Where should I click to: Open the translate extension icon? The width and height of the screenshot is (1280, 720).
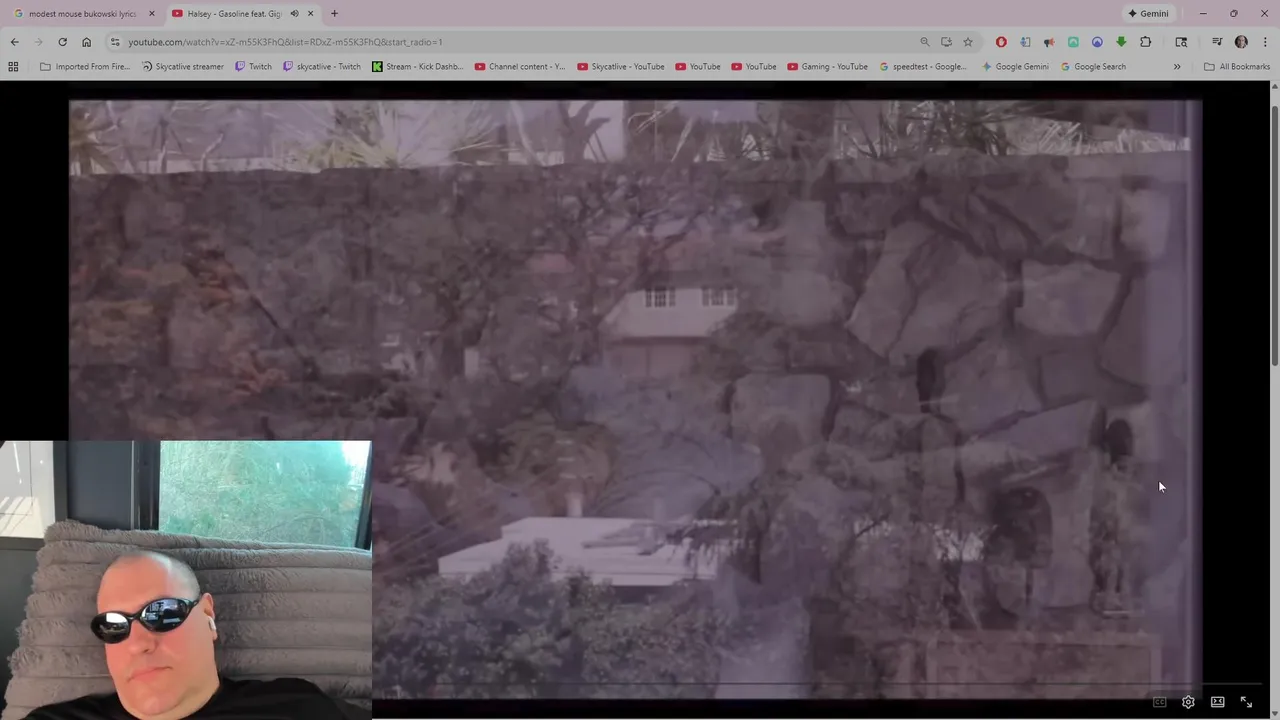point(1025,42)
